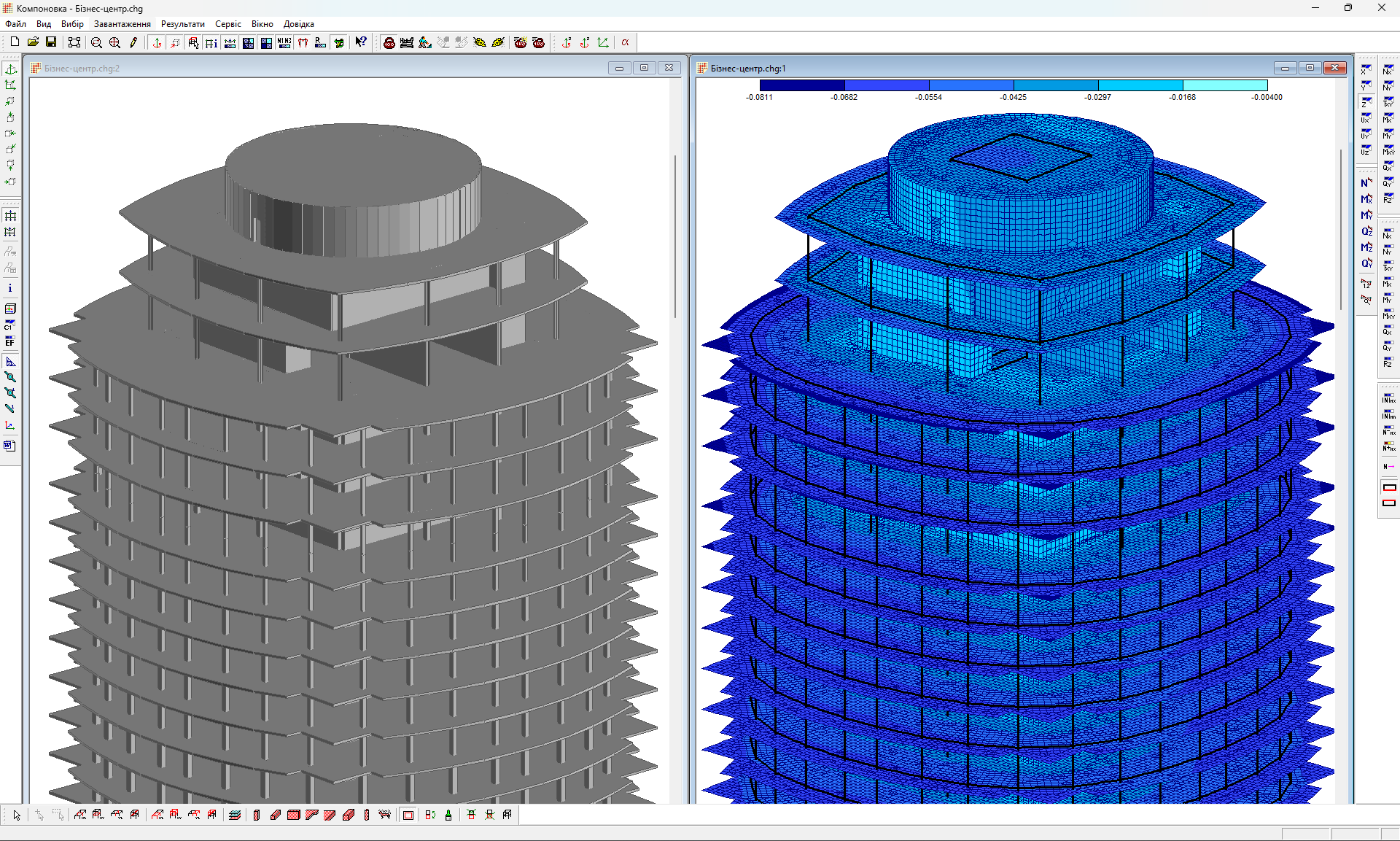Open the Результати menu

pyautogui.click(x=182, y=24)
